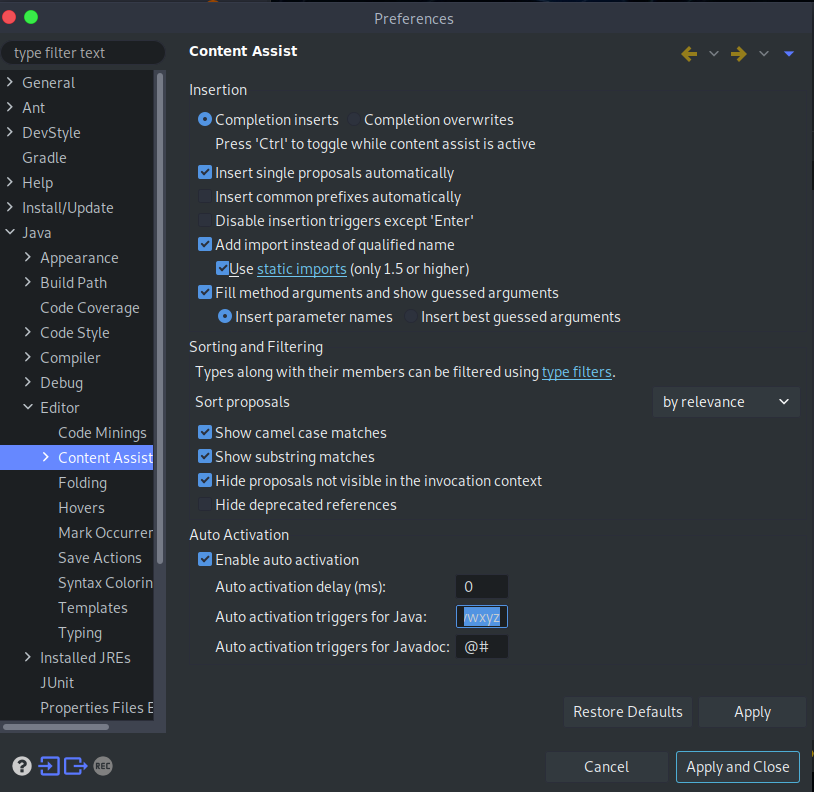Open the type filters link

pos(576,372)
